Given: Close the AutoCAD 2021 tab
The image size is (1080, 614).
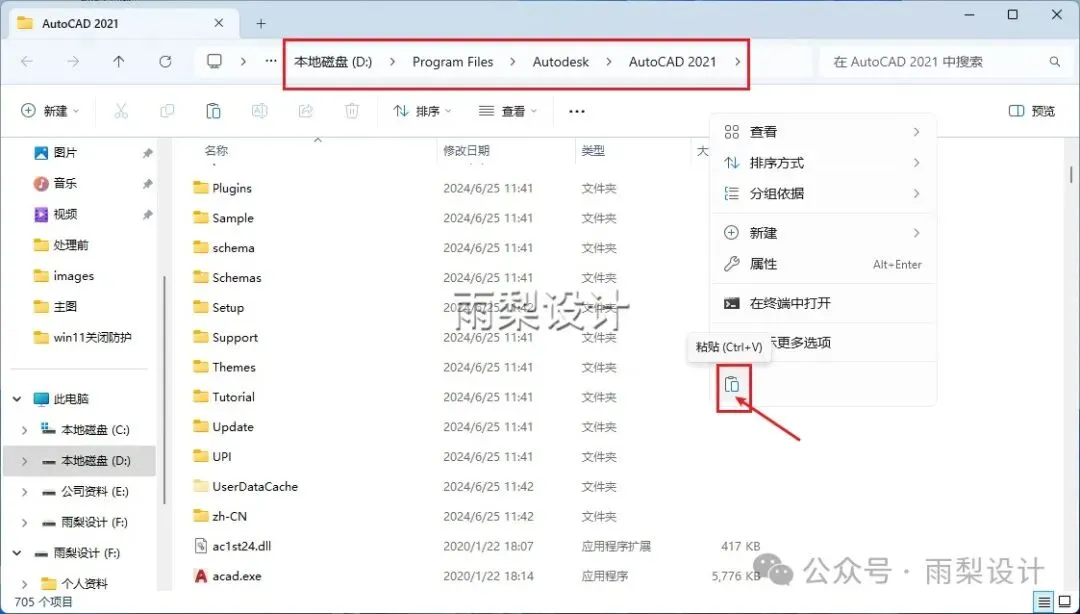Looking at the screenshot, I should (218, 23).
